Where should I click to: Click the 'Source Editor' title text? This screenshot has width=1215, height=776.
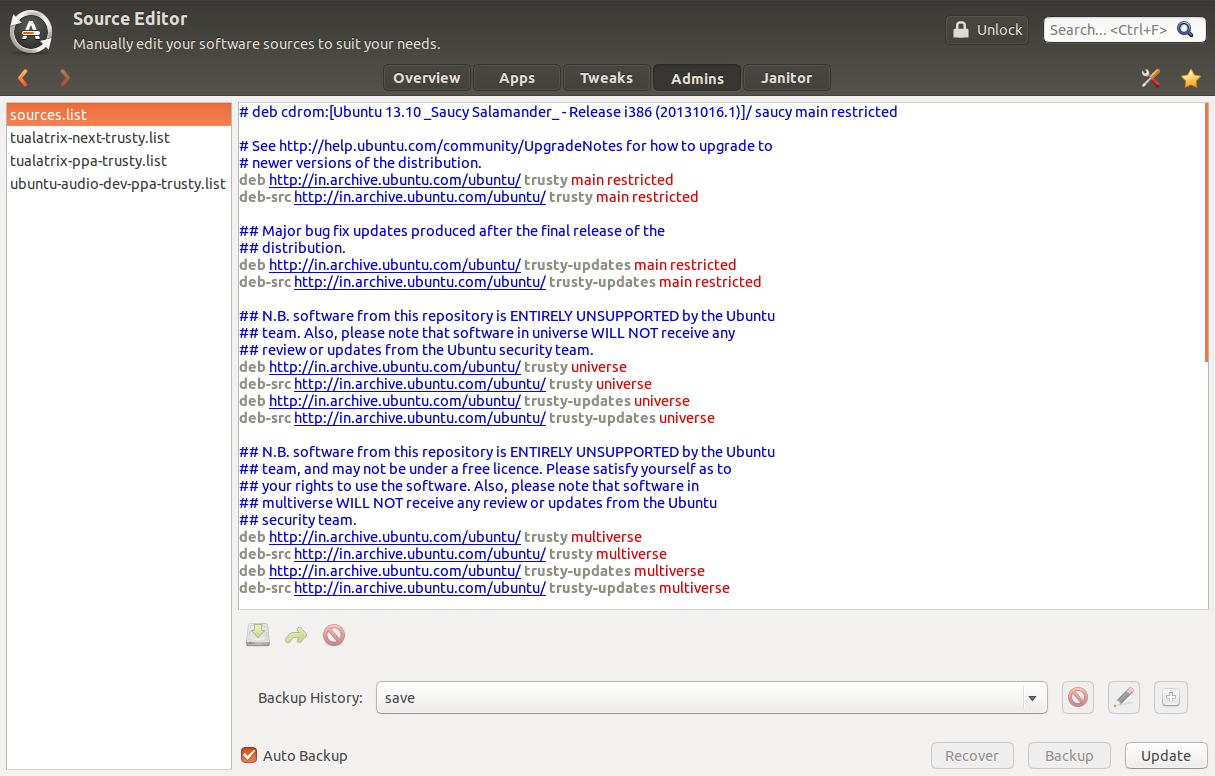pyautogui.click(x=130, y=19)
